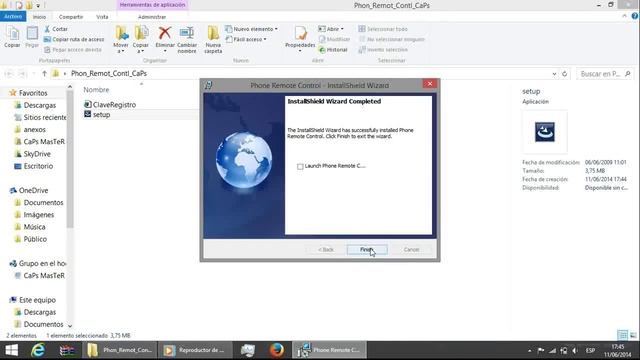The width and height of the screenshot is (640, 360).
Task: Click the setup preview thumbnail
Action: point(544,132)
